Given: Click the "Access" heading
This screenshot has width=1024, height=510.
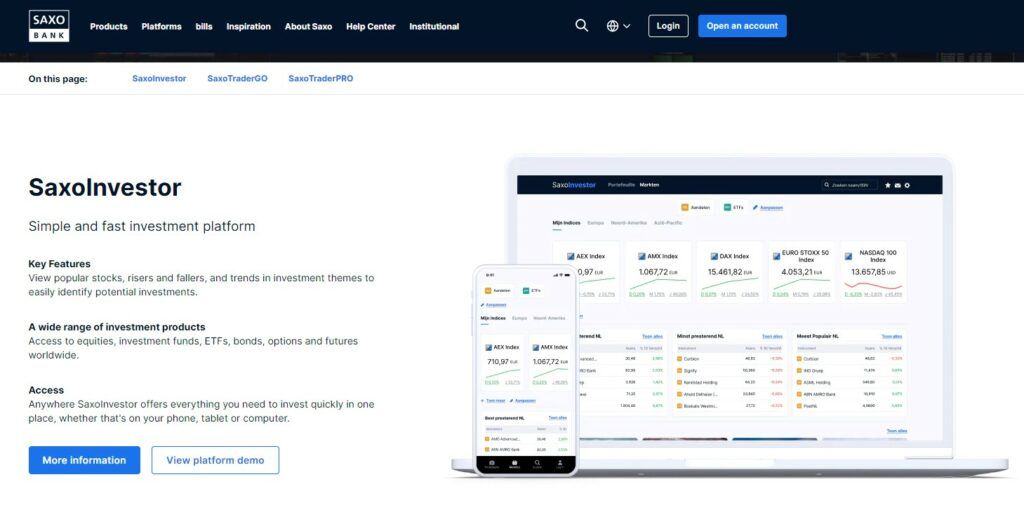Looking at the screenshot, I should [46, 390].
